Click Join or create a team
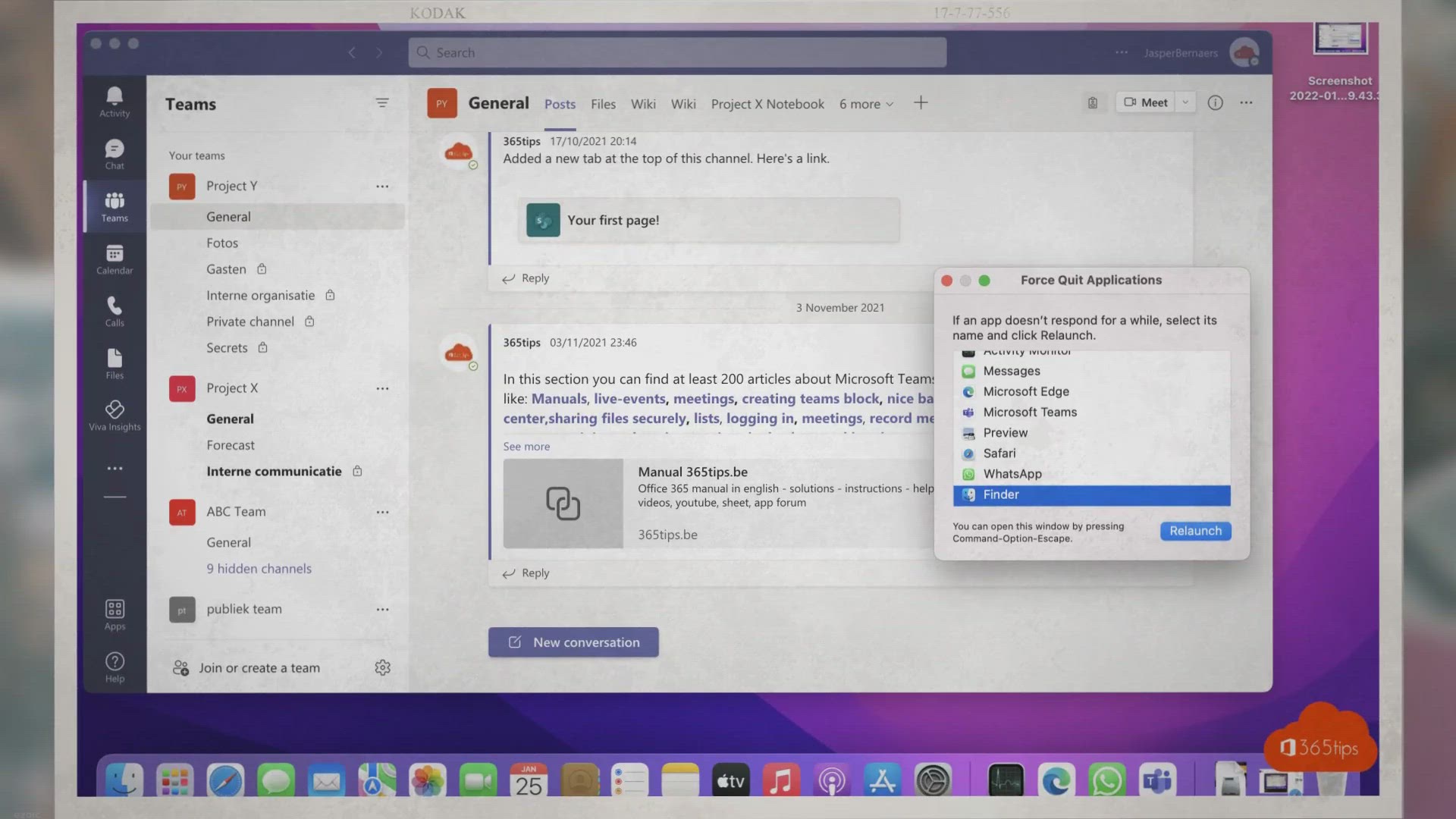Viewport: 1456px width, 819px height. point(259,668)
